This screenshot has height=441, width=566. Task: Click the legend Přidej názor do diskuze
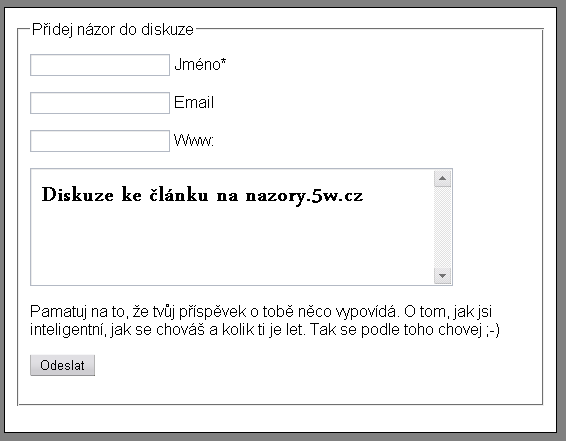coord(113,30)
